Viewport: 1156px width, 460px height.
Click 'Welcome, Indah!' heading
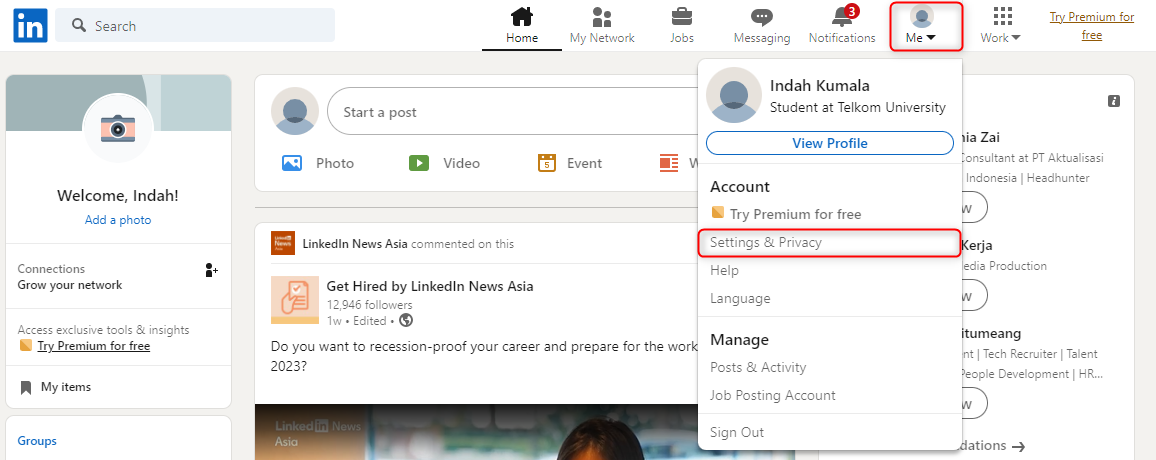point(118,196)
